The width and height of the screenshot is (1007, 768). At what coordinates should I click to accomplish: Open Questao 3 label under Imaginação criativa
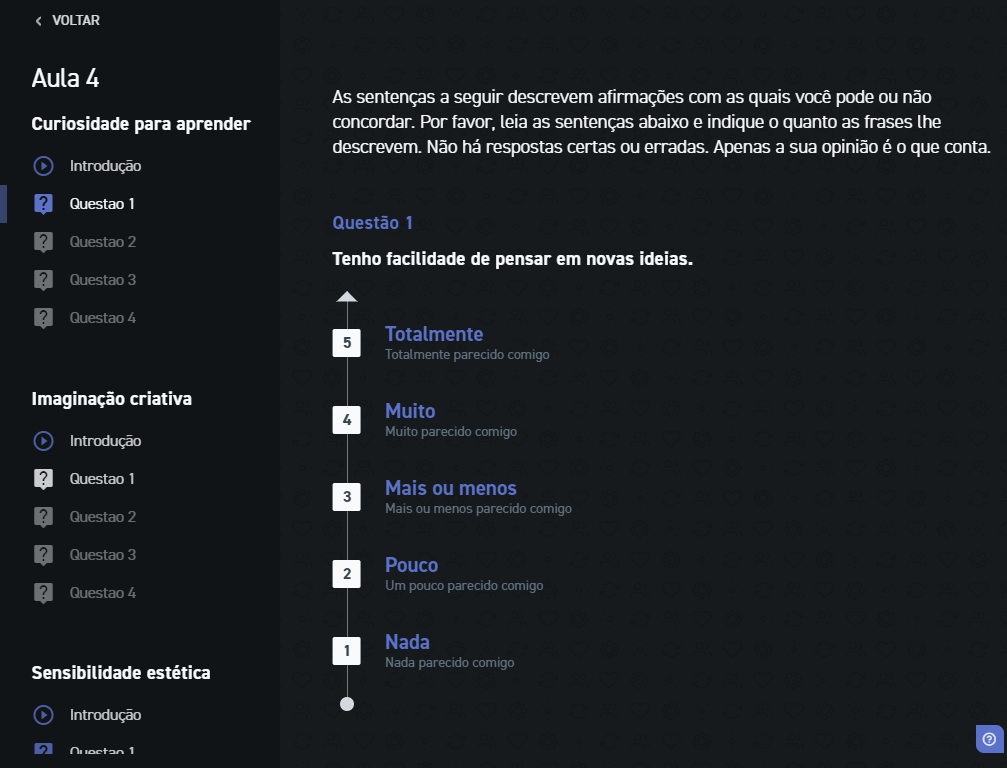coord(103,554)
